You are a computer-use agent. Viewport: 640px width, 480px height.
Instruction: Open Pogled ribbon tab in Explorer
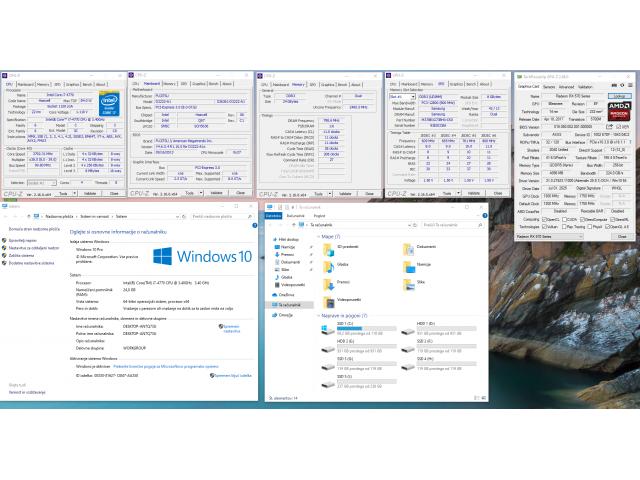point(319,216)
